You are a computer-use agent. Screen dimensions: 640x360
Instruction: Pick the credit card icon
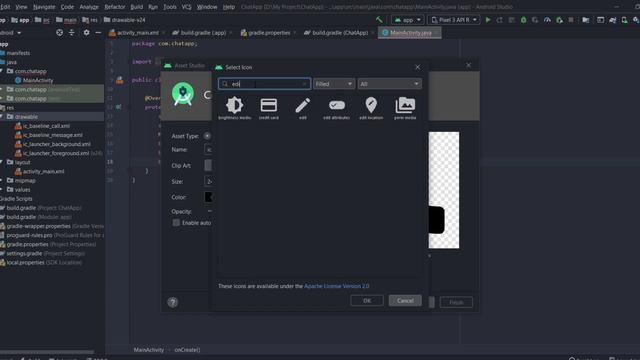tap(269, 108)
